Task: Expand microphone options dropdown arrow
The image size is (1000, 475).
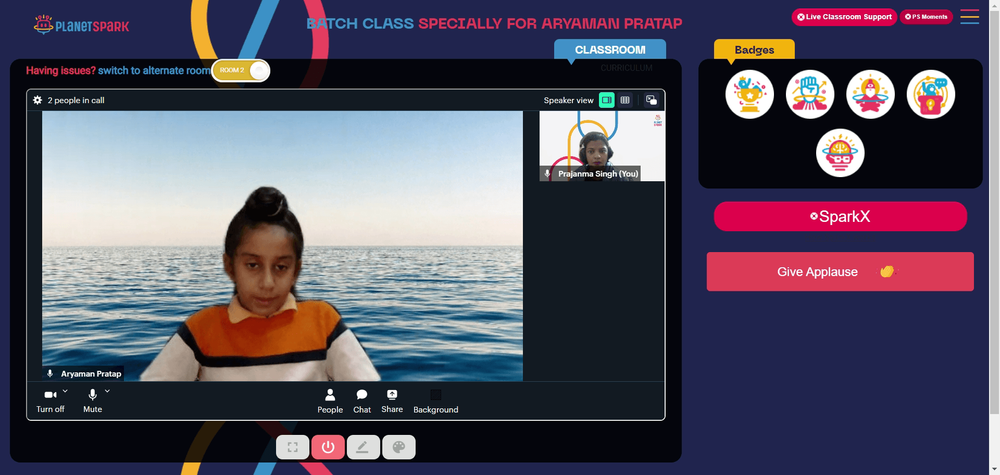Action: (107, 391)
